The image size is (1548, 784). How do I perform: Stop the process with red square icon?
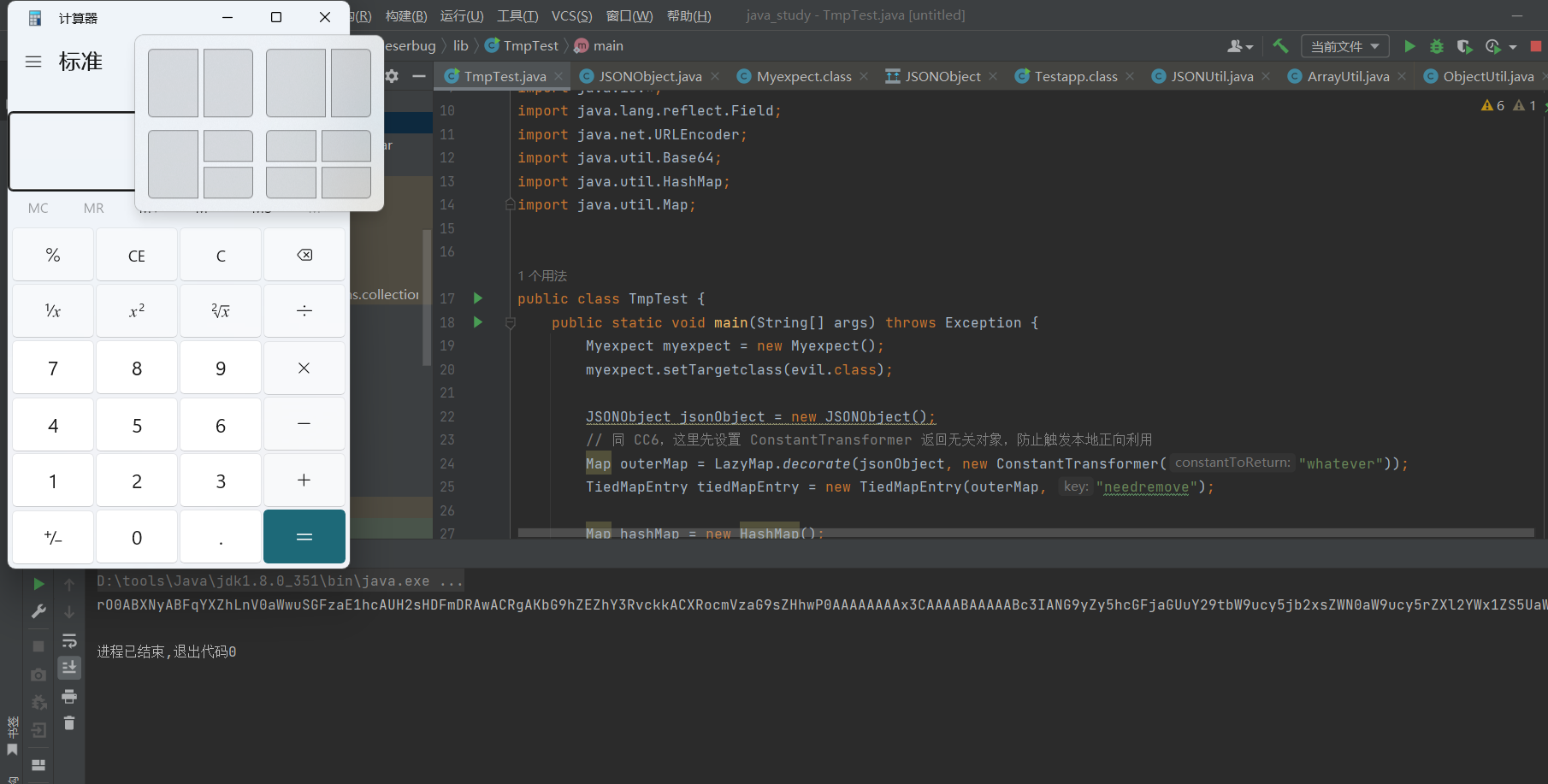point(1536,46)
